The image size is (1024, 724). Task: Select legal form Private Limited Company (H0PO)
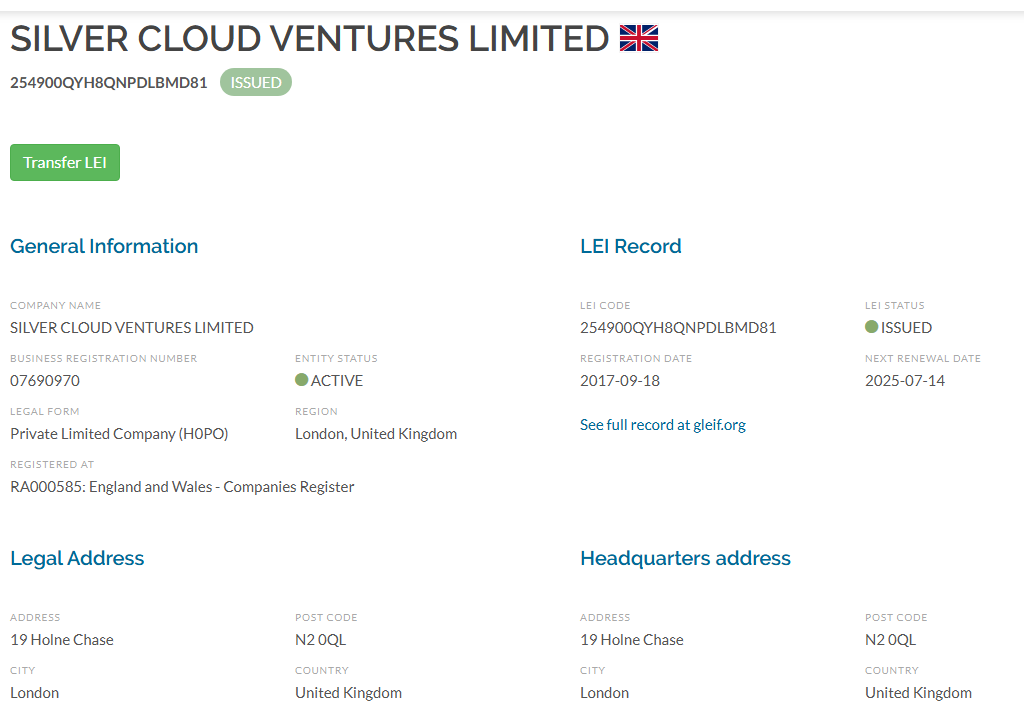[x=119, y=434]
